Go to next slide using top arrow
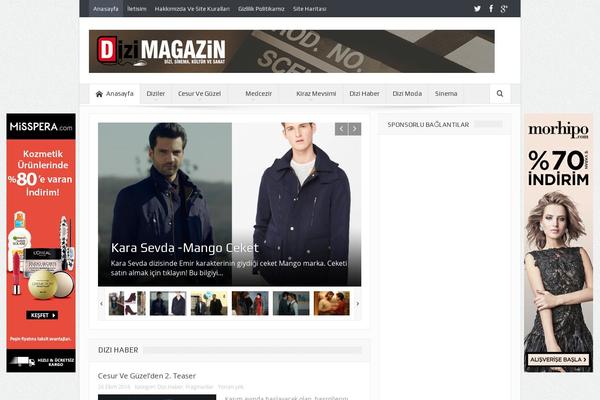Image resolution: width=600 pixels, height=400 pixels. (x=355, y=129)
